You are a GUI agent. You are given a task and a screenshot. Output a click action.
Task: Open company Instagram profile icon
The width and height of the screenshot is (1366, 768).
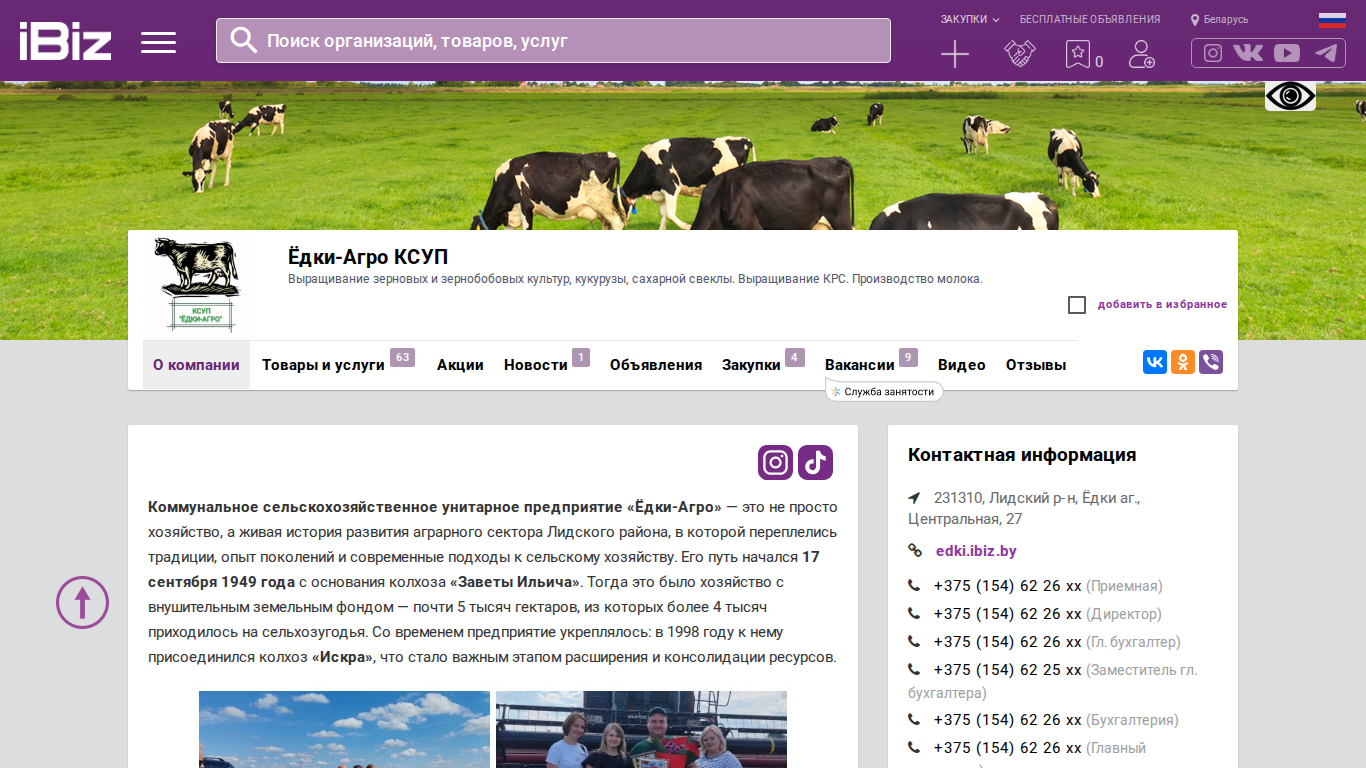pyautogui.click(x=775, y=462)
